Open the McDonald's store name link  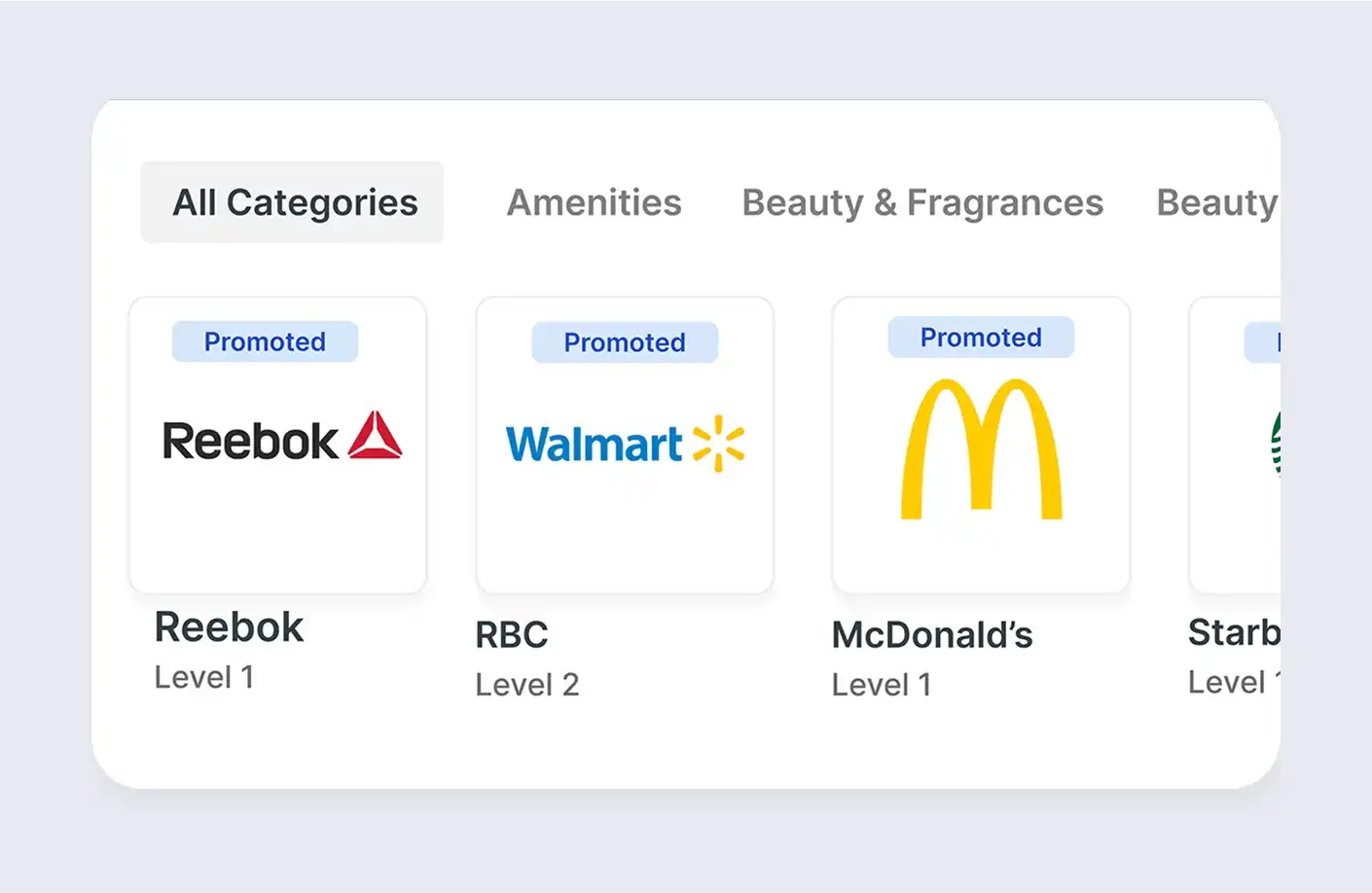pos(931,635)
